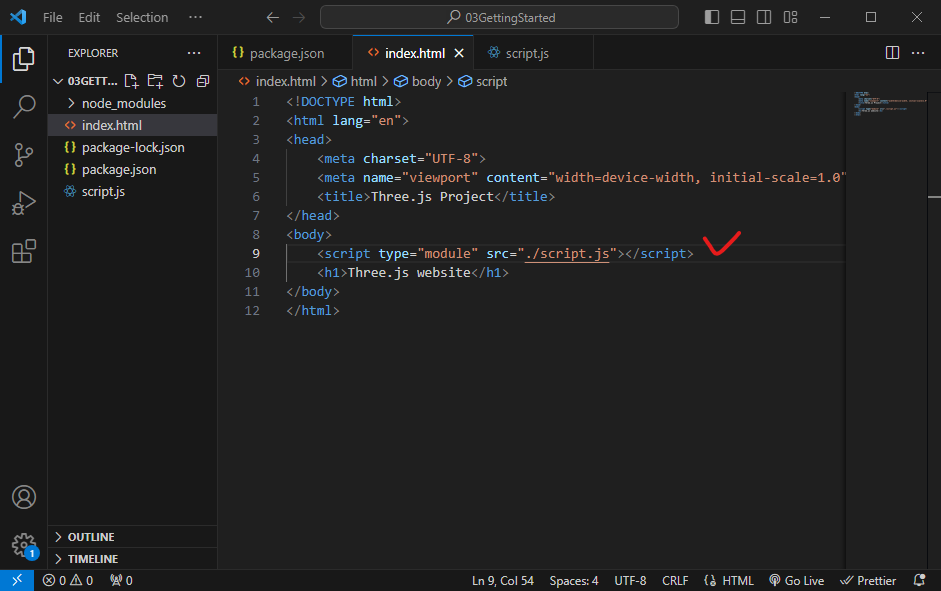The height and width of the screenshot is (591, 941).
Task: Open the Extensions view
Action: tap(23, 251)
